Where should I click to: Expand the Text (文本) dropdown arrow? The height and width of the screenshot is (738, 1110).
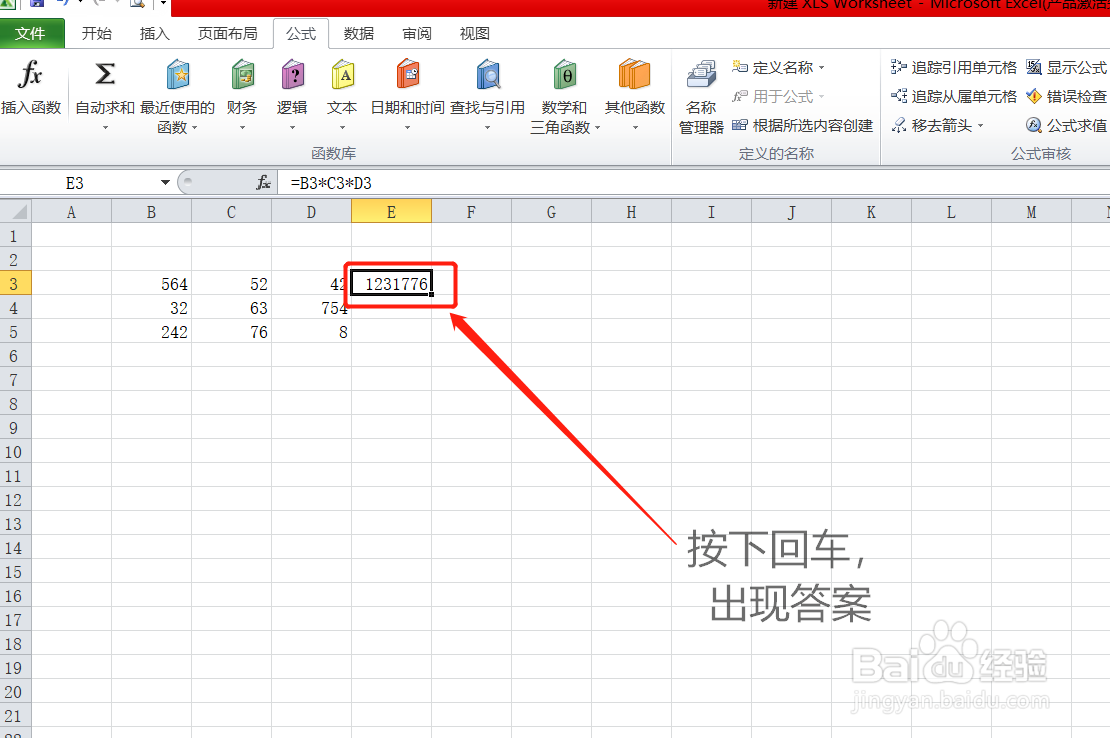(343, 128)
